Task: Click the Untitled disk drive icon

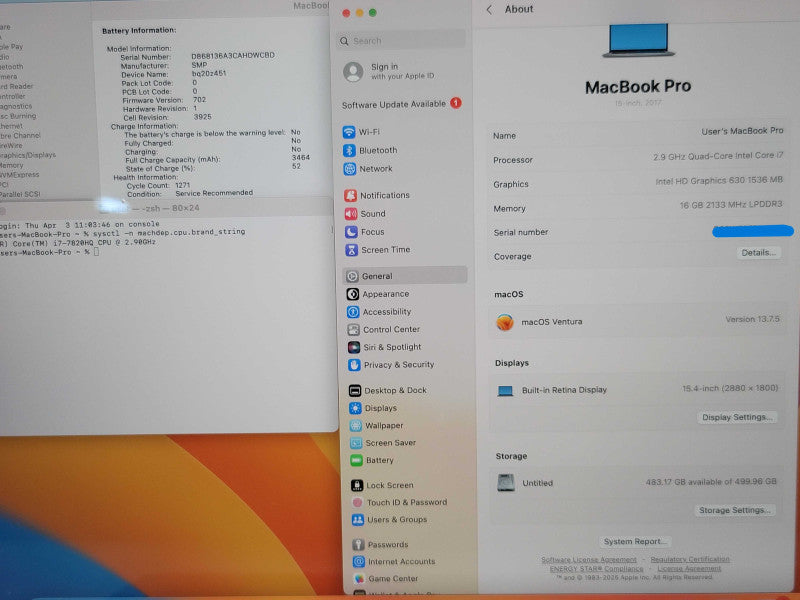Action: pyautogui.click(x=506, y=483)
